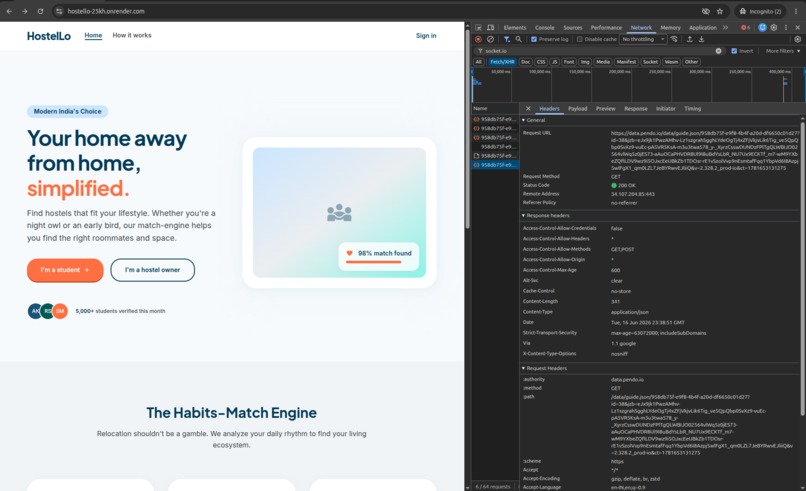
Task: Clear the network log
Action: [x=490, y=39]
